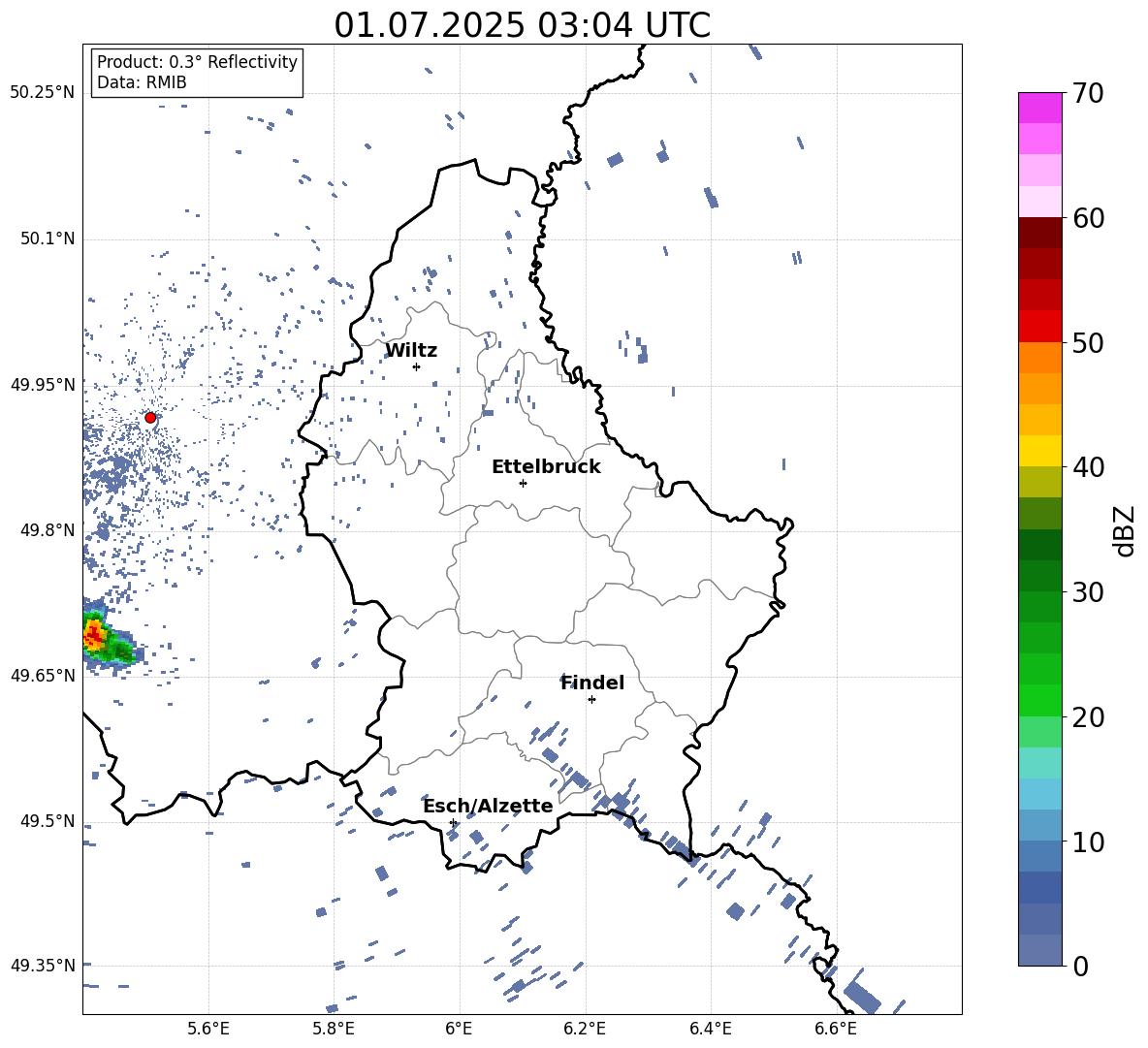Click the longitude label 5.8°E
The height and width of the screenshot is (1048, 1148).
point(334,1029)
